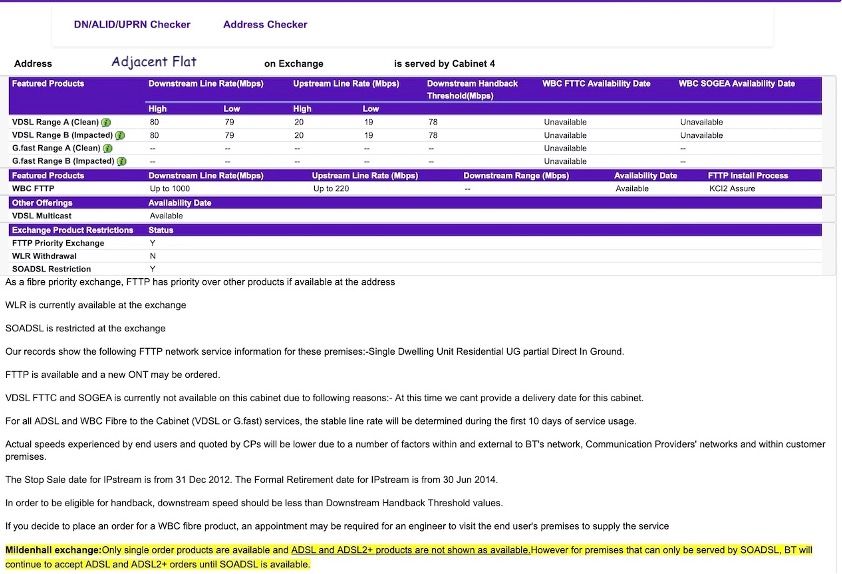
Task: Click info icon beside G.fast Range B (Impacted)
Action: (x=121, y=161)
